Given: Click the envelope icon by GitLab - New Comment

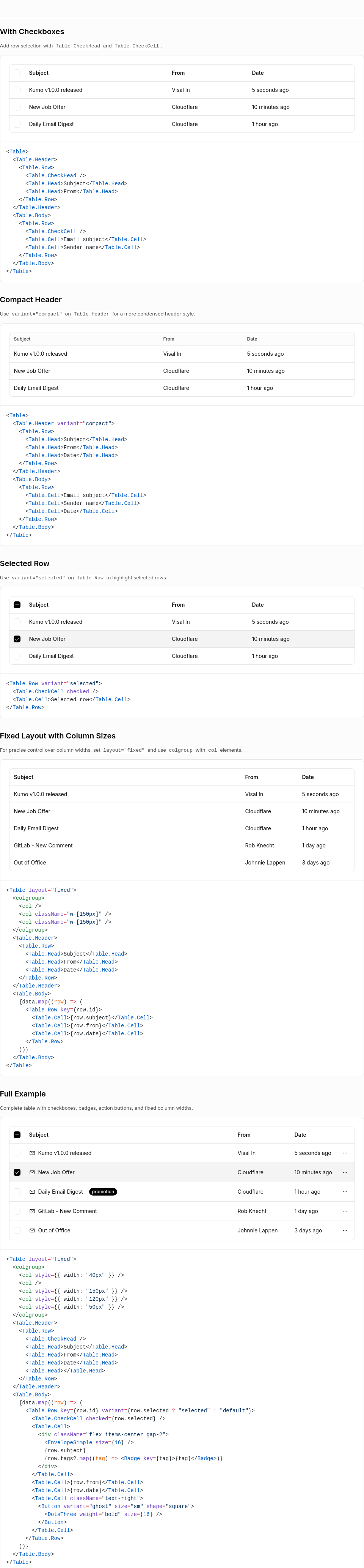Looking at the screenshot, I should point(32,1211).
